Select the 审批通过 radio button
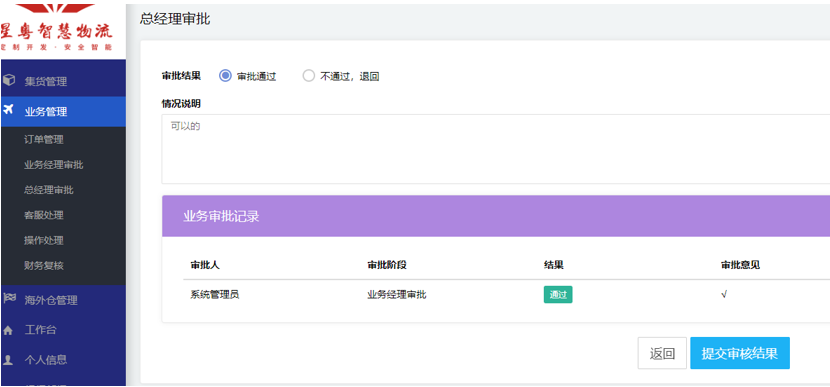The image size is (830, 387). 225,76
